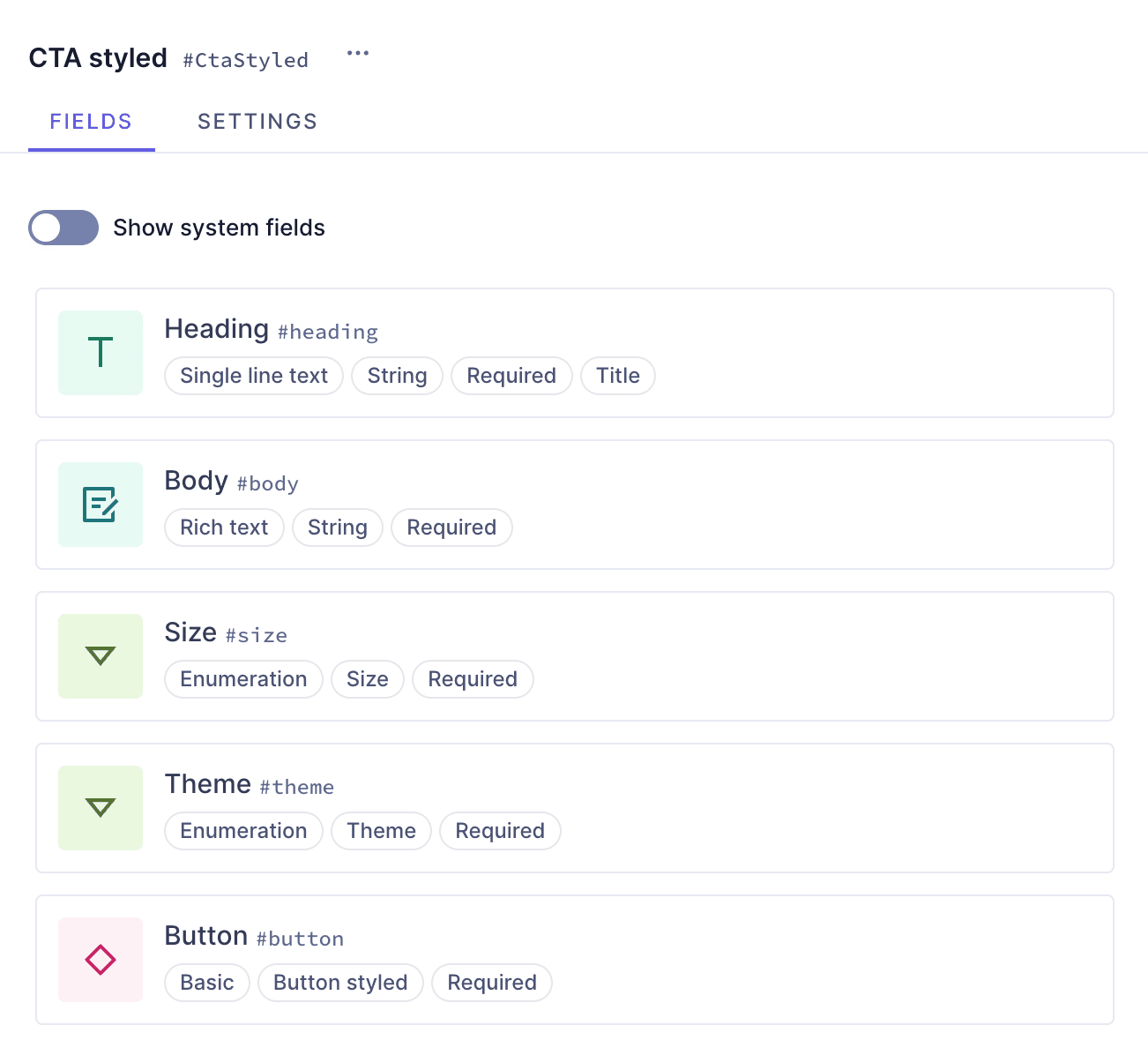Select the Heading single line text icon
1148x1055 pixels.
click(100, 352)
